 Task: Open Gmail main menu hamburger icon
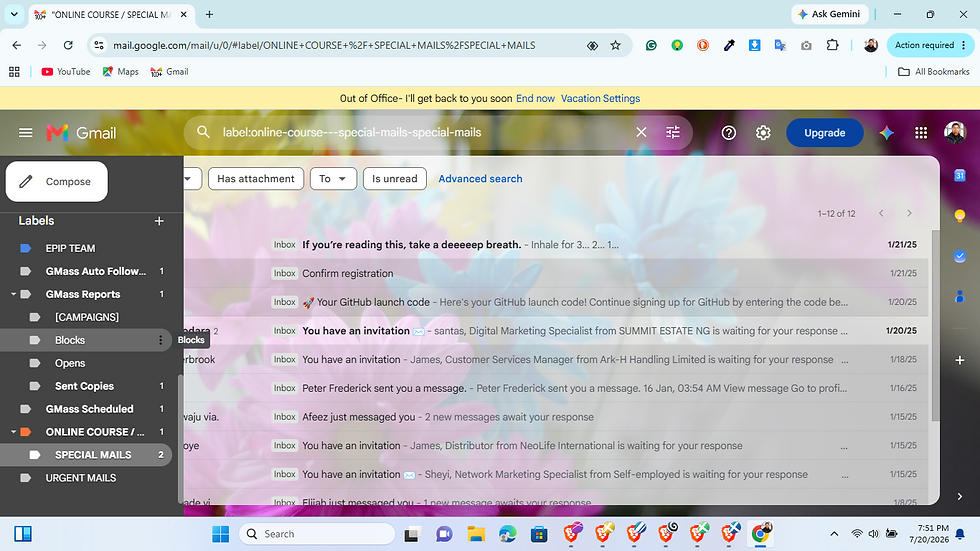26,132
